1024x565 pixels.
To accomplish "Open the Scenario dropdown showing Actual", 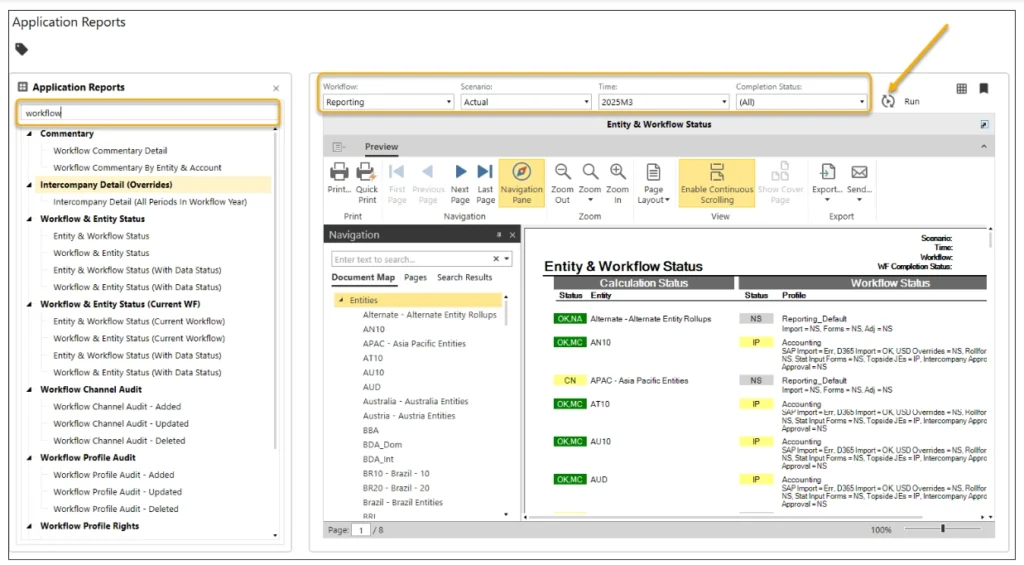I will 526,102.
